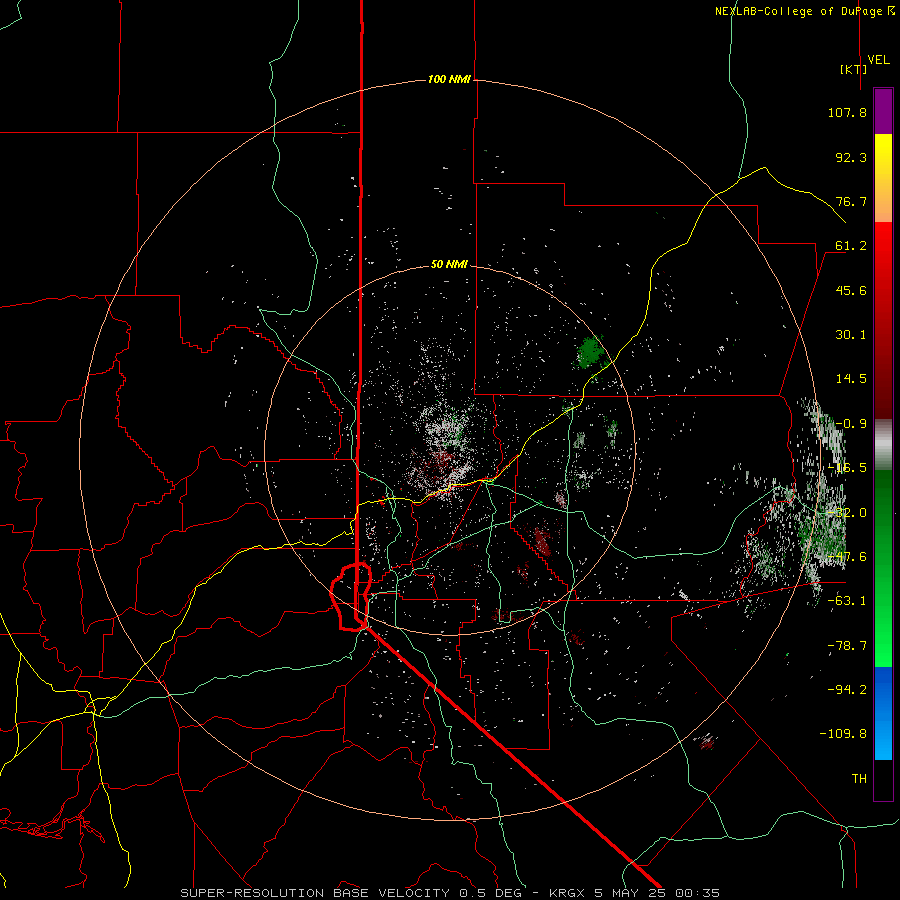Click the -78.7 legend value

[847, 645]
